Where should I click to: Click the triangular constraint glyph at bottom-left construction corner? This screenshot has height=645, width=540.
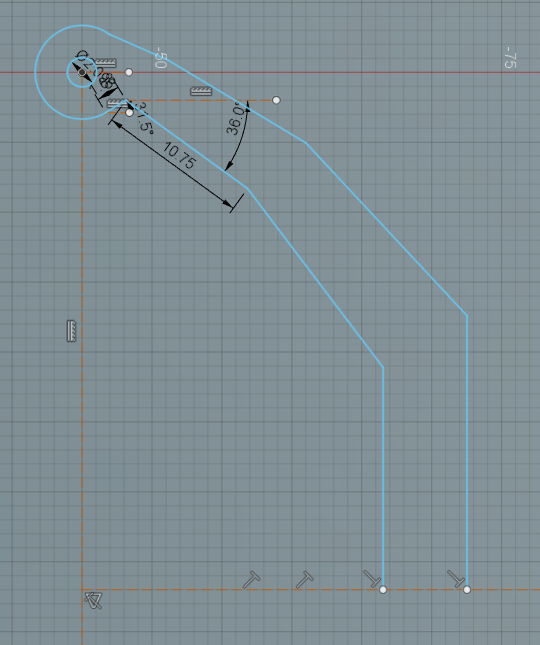[x=93, y=600]
